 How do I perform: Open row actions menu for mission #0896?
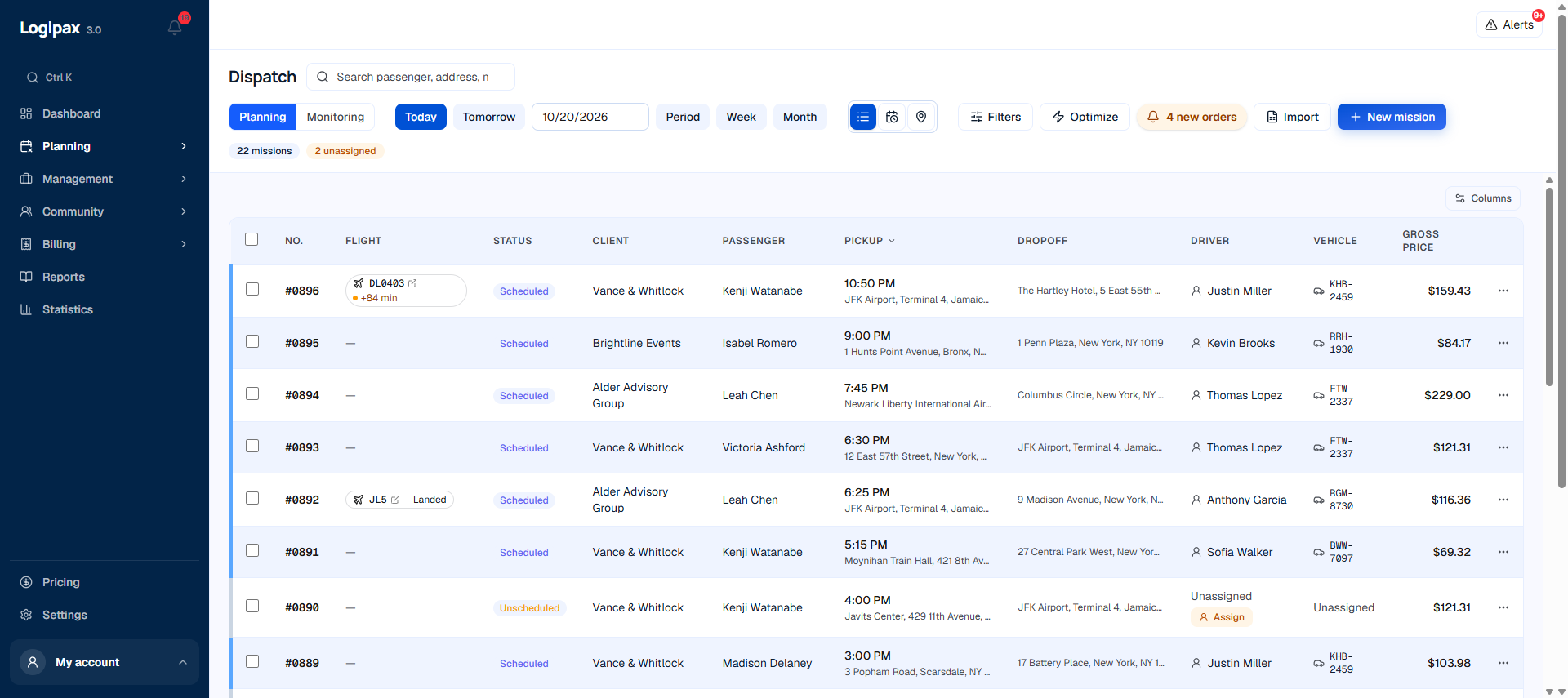pos(1503,291)
